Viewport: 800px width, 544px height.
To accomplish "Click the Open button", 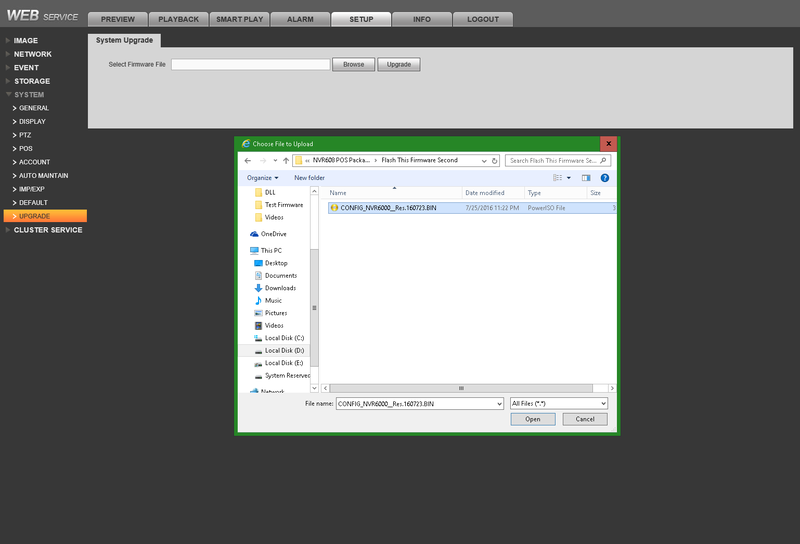I will [x=532, y=419].
